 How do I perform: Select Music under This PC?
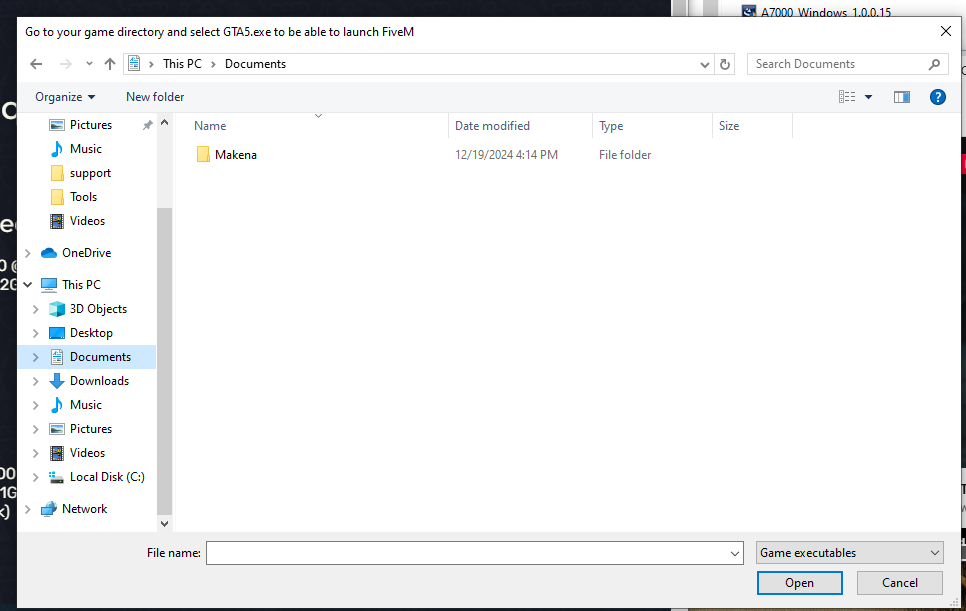pyautogui.click(x=86, y=405)
